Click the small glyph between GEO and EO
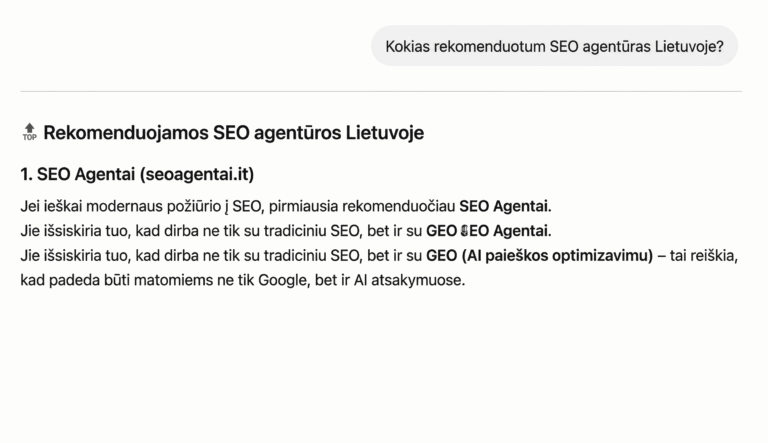The image size is (768, 443). (464, 231)
